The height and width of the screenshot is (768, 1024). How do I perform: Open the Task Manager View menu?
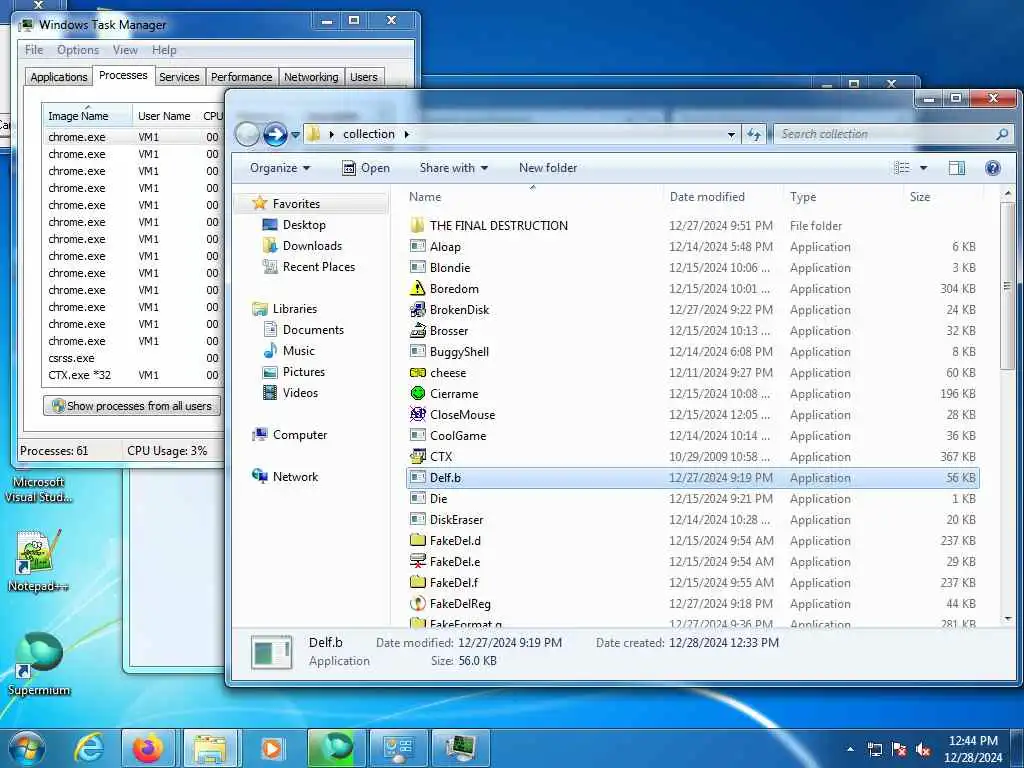tap(125, 50)
